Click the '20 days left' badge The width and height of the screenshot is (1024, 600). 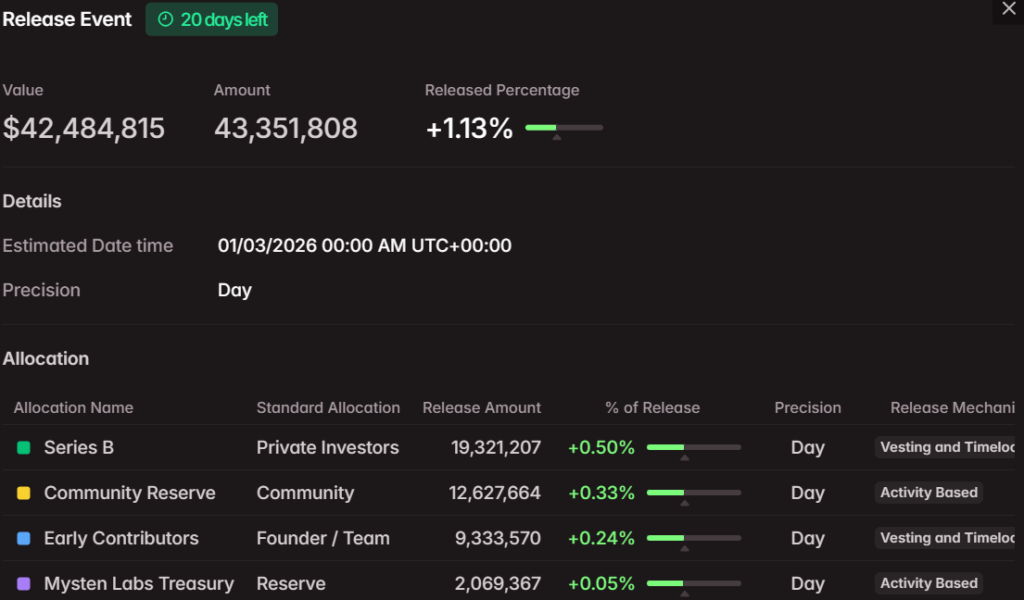[x=212, y=20]
